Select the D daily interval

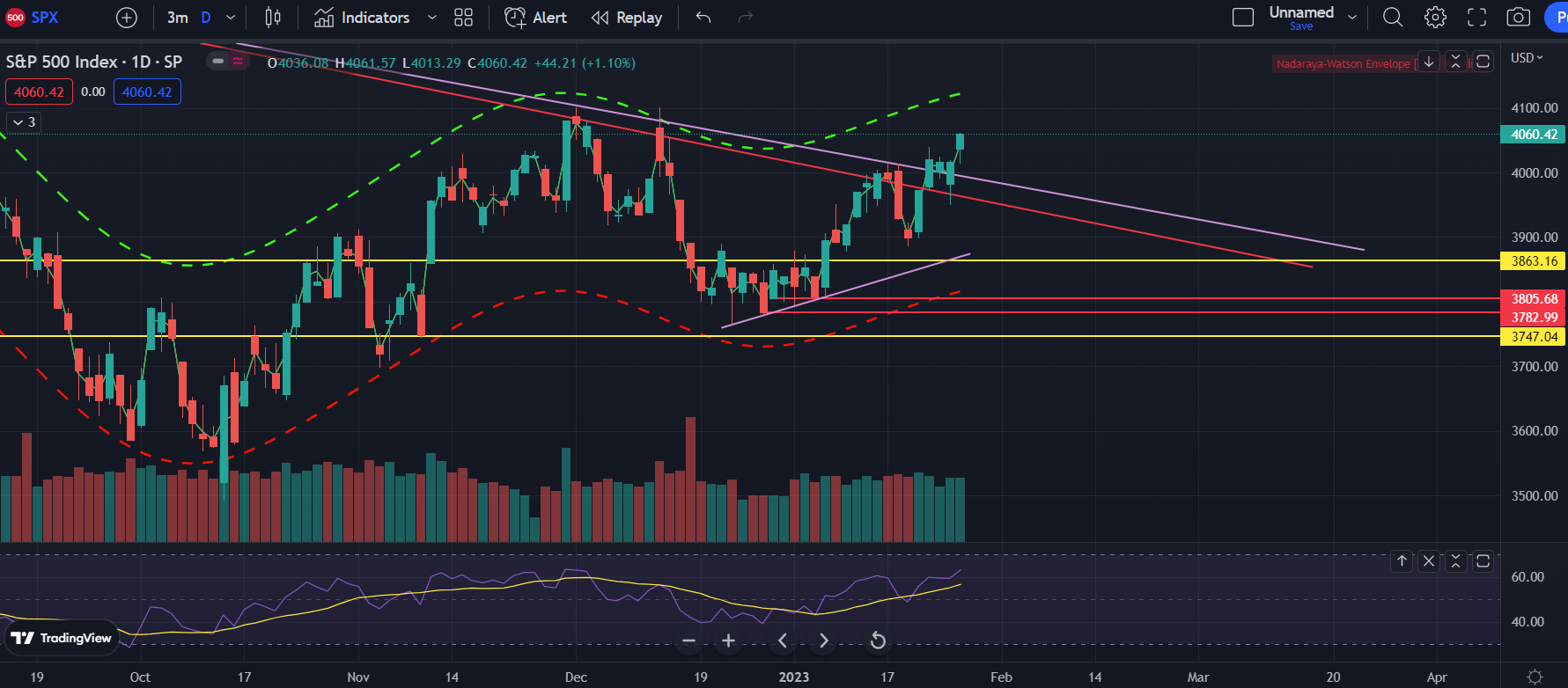coord(206,18)
